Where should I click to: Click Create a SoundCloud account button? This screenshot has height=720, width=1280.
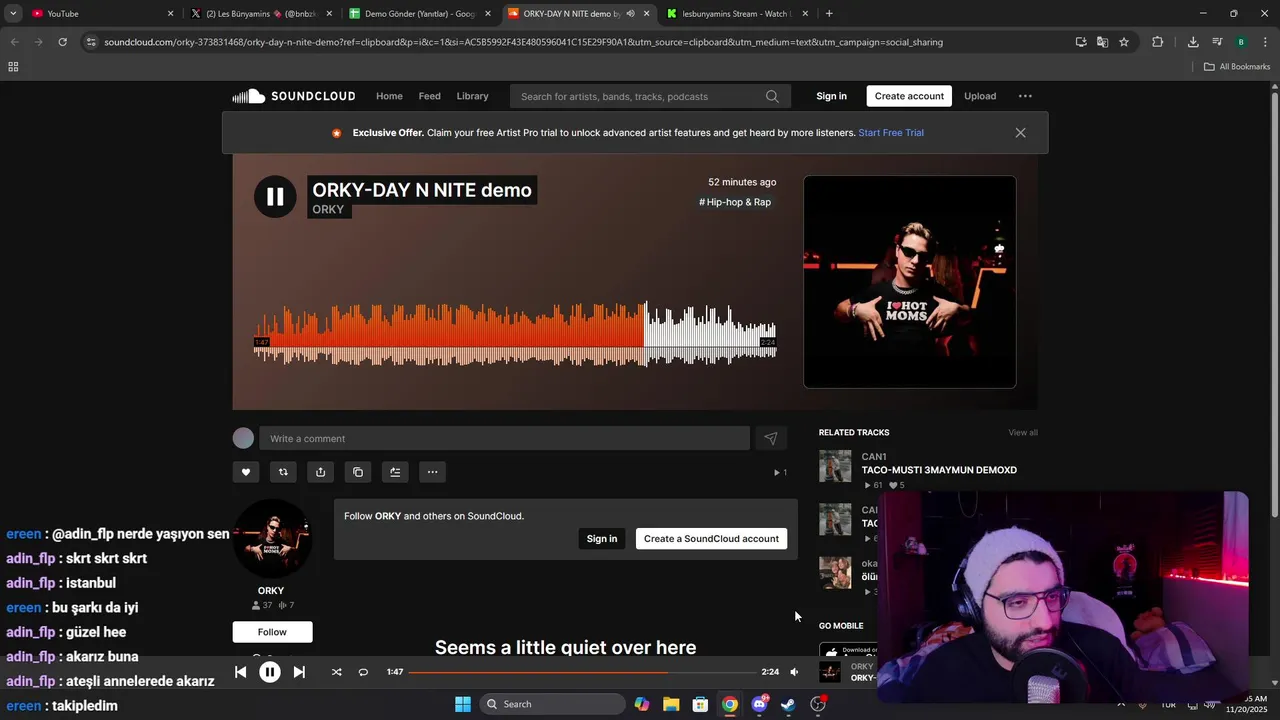tap(711, 538)
